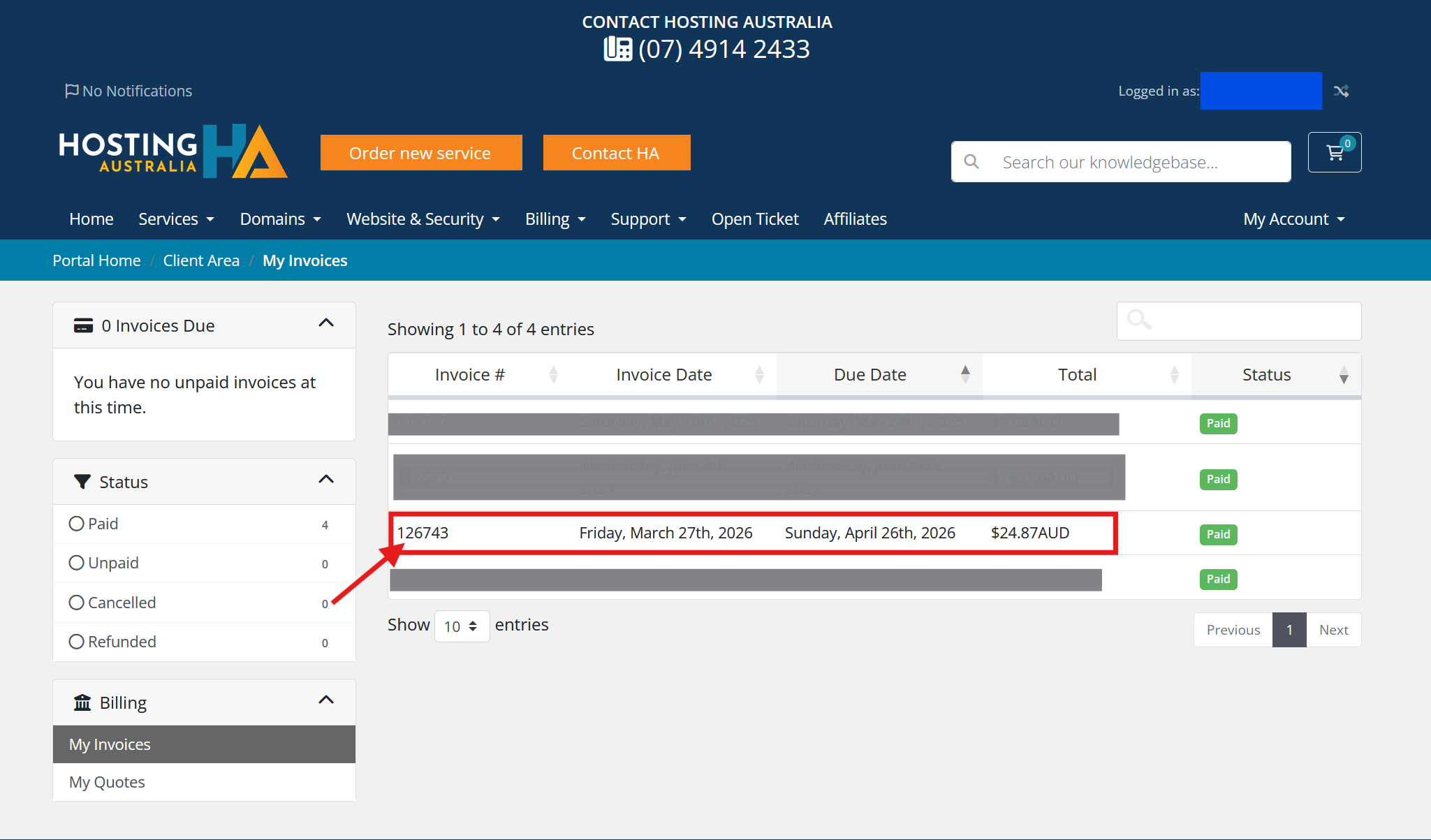Image resolution: width=1431 pixels, height=840 pixels.
Task: Open the My Account dropdown
Action: point(1293,219)
